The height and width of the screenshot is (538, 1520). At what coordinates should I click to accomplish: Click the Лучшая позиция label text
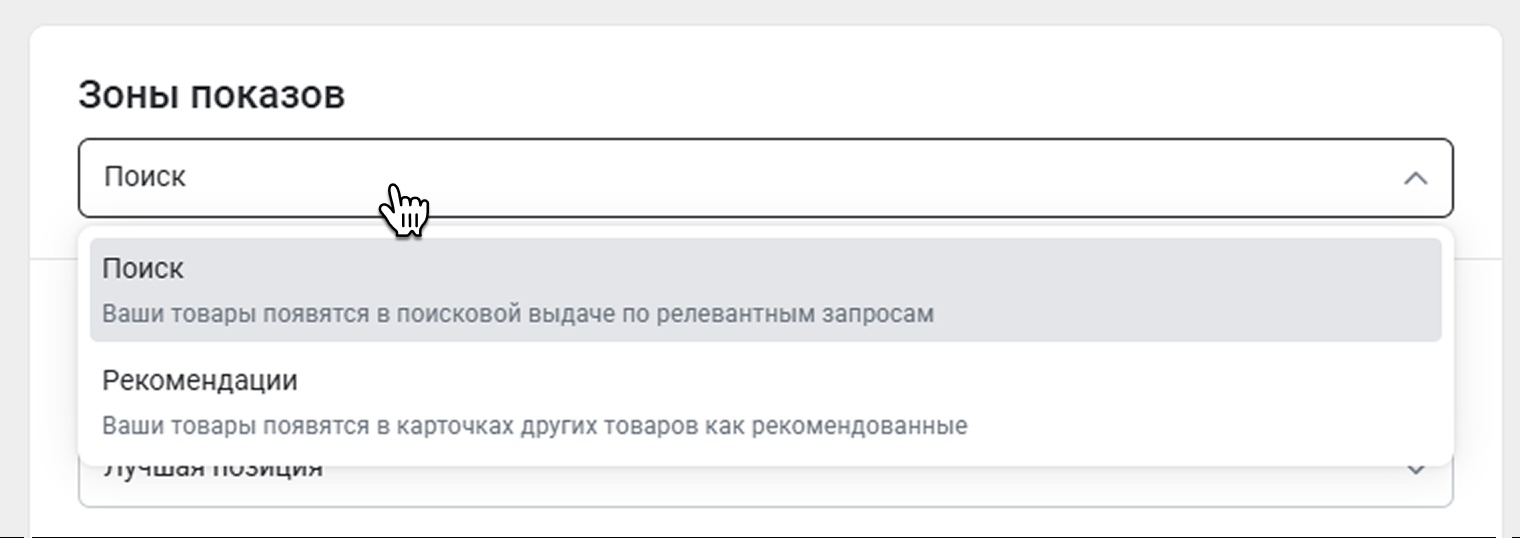pos(212,470)
